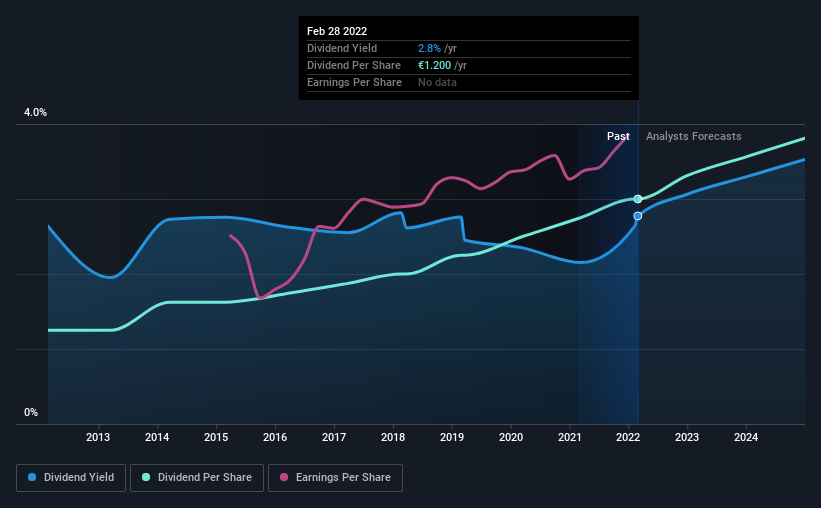Toggle the Dividend Yield legend button
The height and width of the screenshot is (508, 821).
tap(71, 478)
